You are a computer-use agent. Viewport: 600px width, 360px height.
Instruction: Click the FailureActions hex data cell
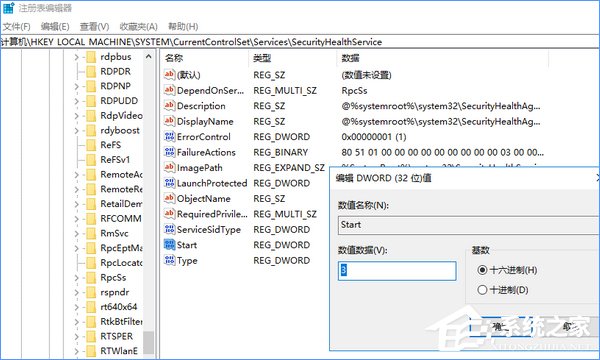point(442,152)
